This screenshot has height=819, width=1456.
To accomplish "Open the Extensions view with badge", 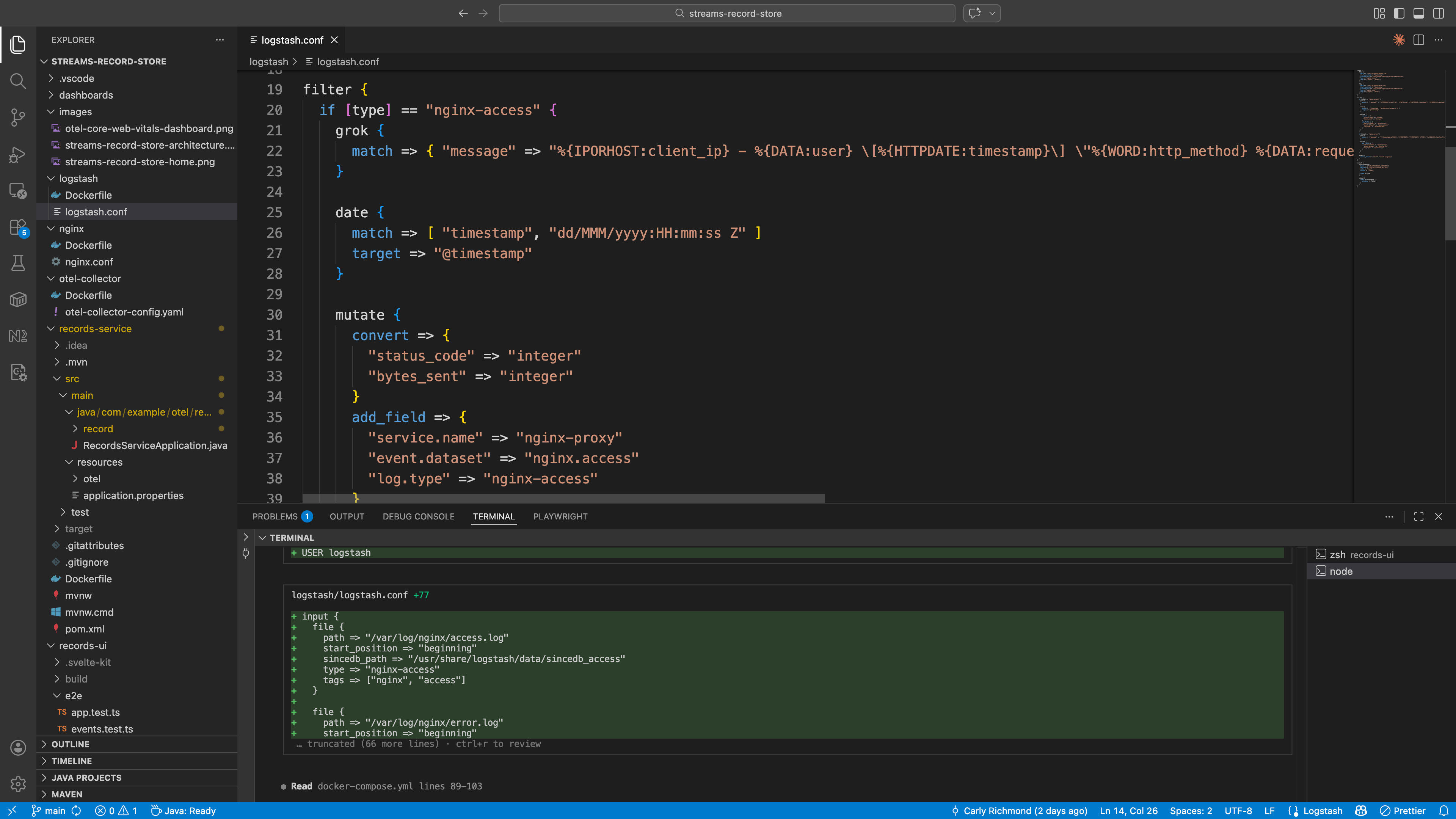I will point(18,227).
